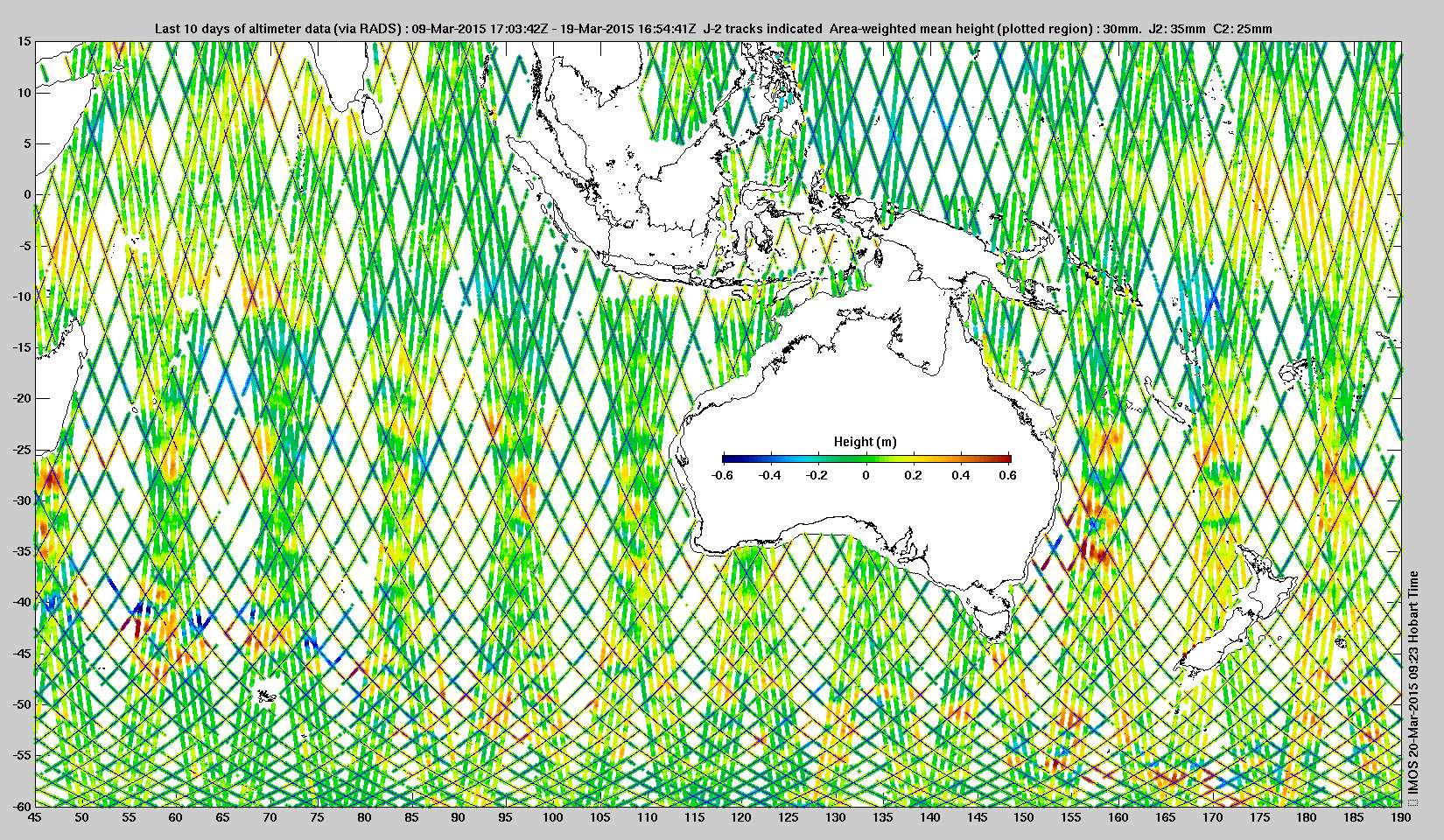Click the longitude axis tick label '135'
The image size is (1444, 840).
point(882,817)
